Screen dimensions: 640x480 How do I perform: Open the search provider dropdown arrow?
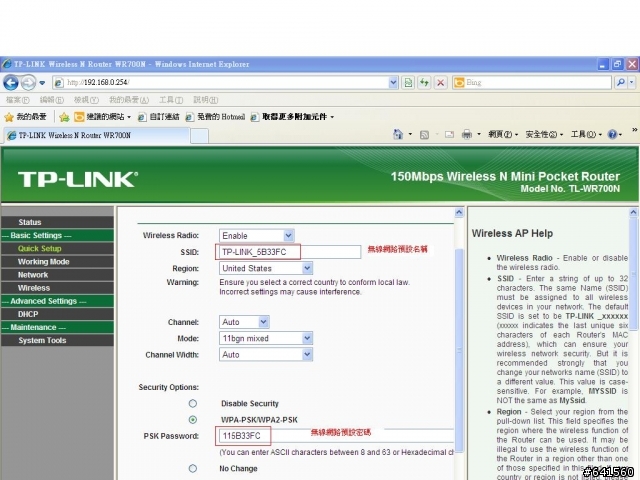coord(631,82)
